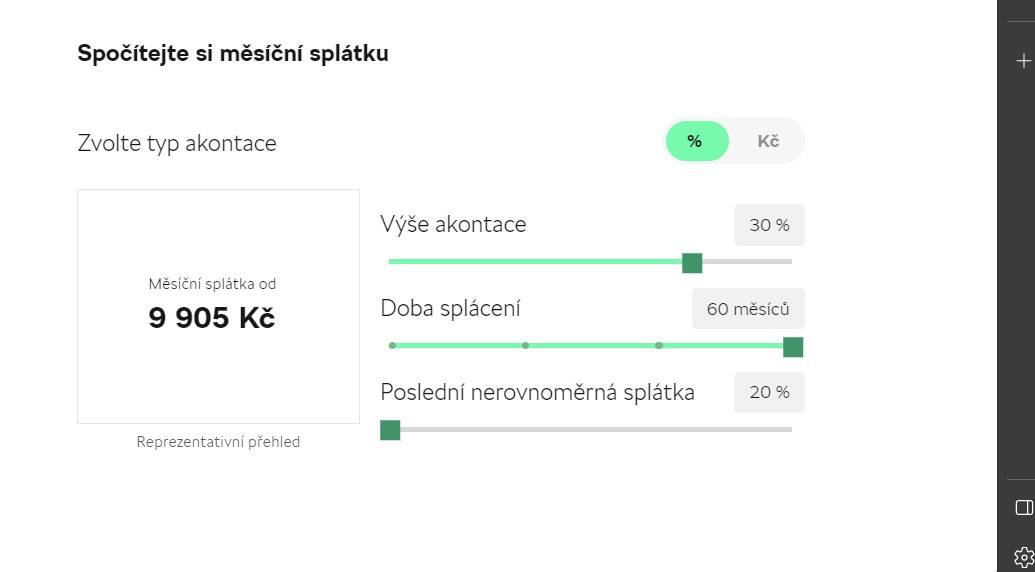1035x572 pixels.
Task: Select second dot on Doba splácení slider
Action: [x=525, y=346]
